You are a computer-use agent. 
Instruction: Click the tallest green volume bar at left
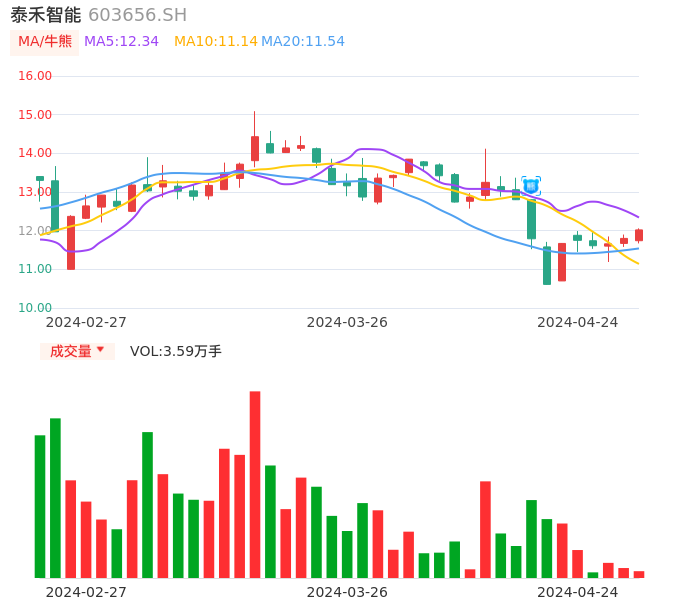[55, 497]
